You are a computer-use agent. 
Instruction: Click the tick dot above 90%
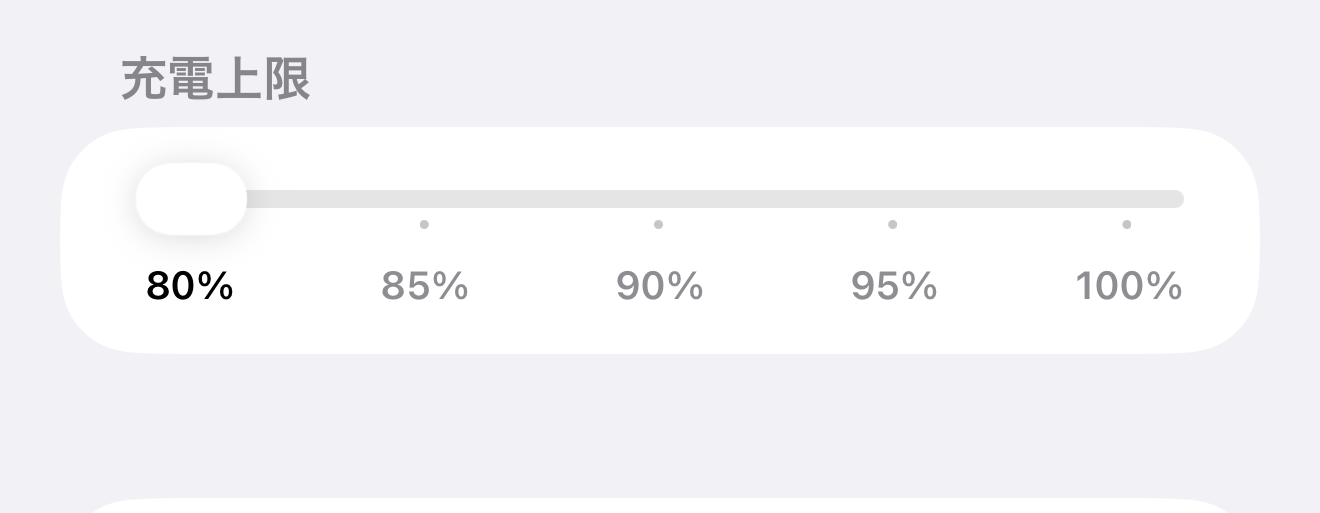[658, 225]
